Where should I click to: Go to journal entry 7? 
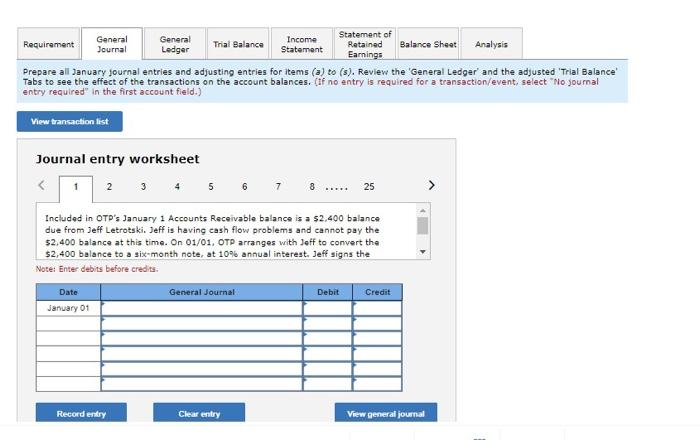click(x=278, y=187)
